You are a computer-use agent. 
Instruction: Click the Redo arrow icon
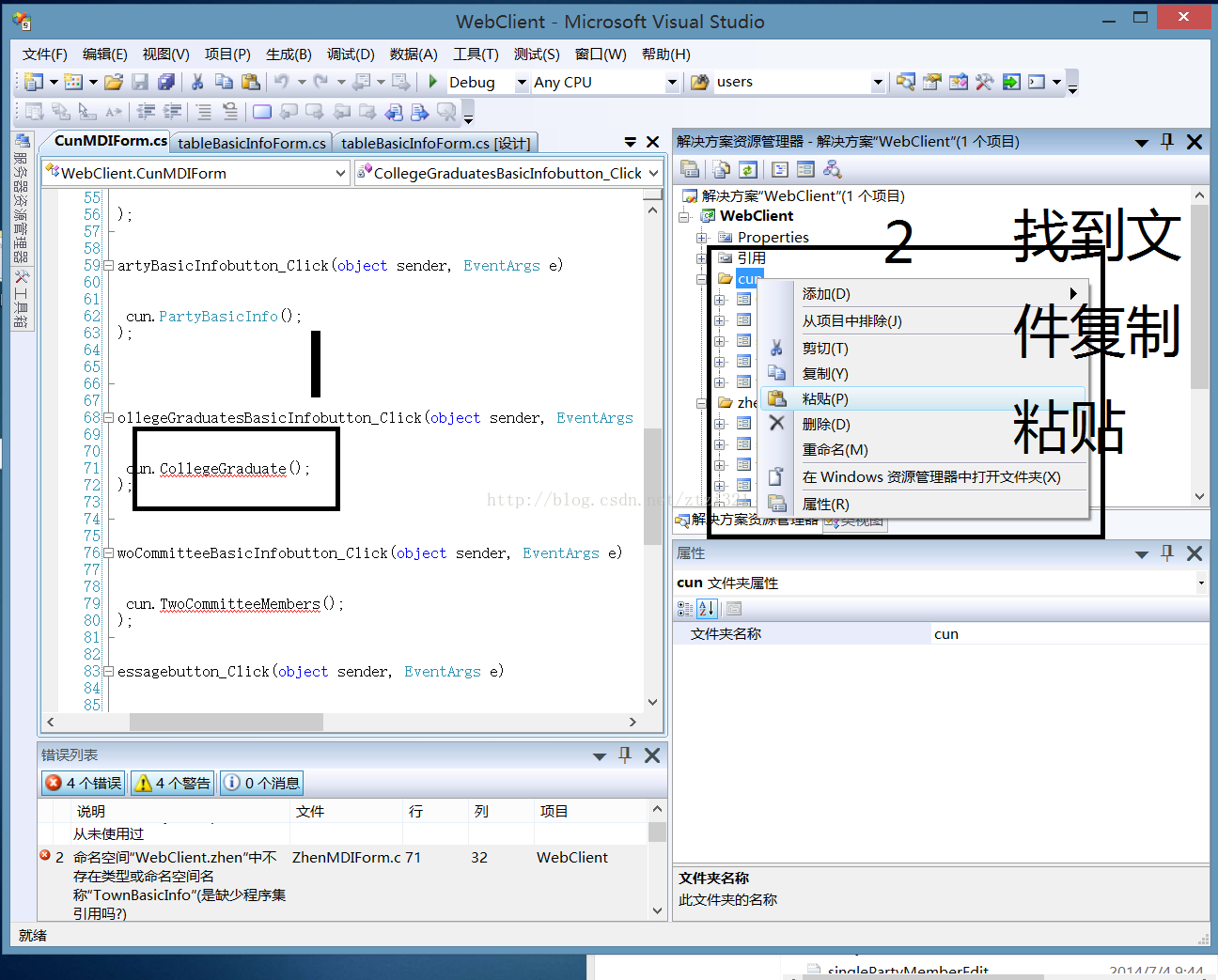[x=320, y=82]
